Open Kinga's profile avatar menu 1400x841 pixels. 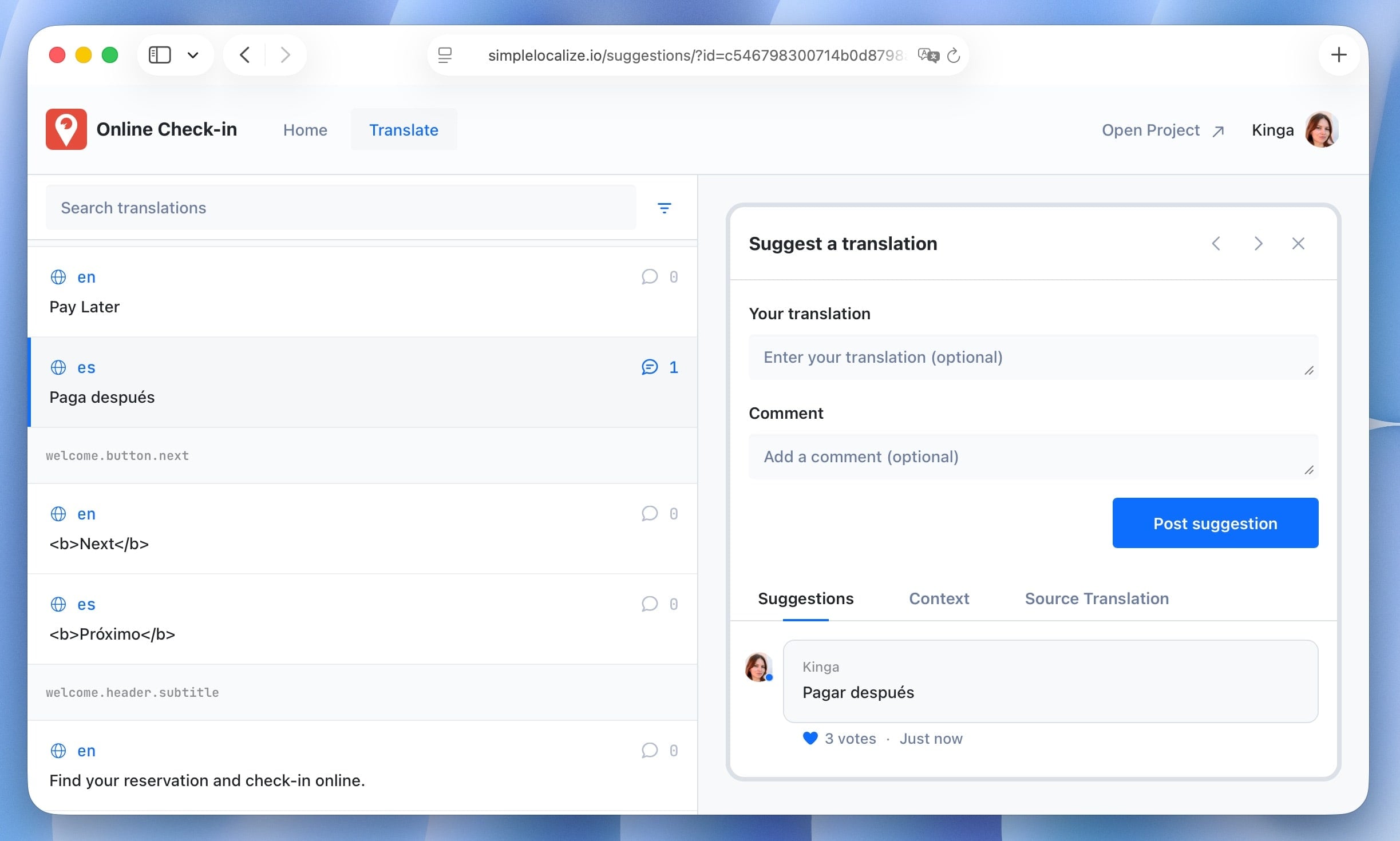click(1321, 130)
